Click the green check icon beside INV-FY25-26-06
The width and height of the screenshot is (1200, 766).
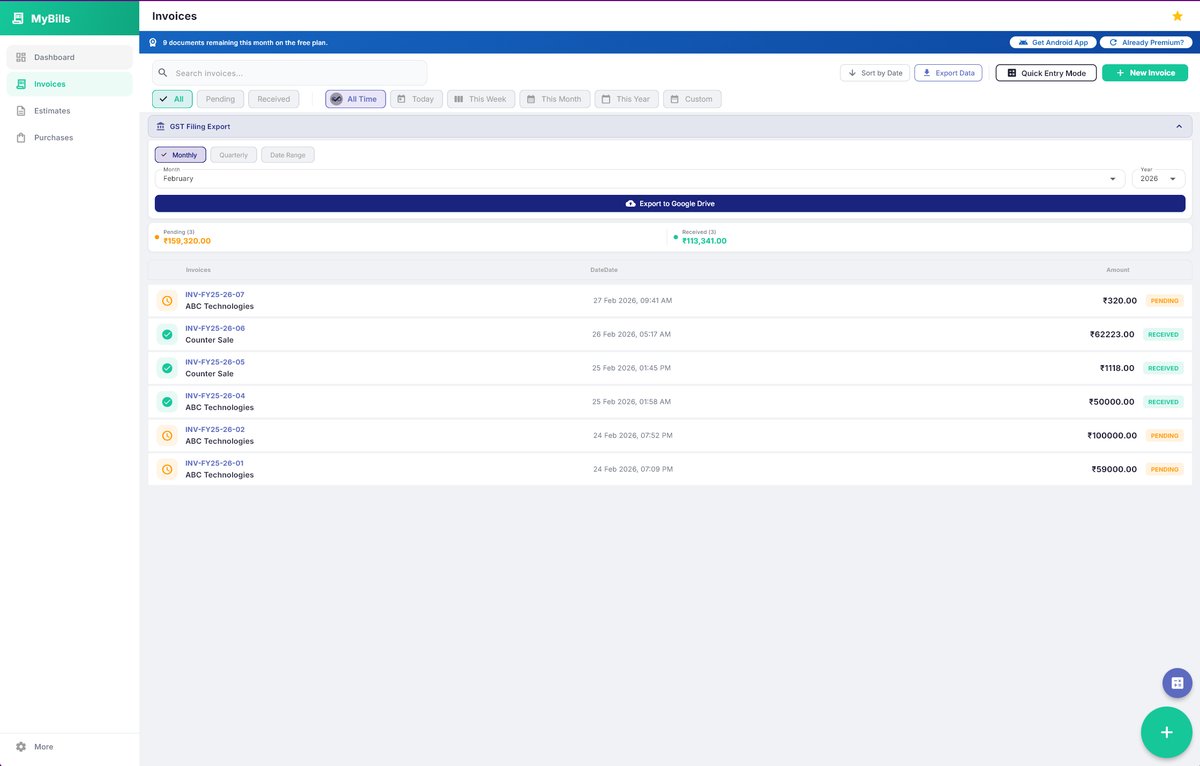pyautogui.click(x=167, y=334)
